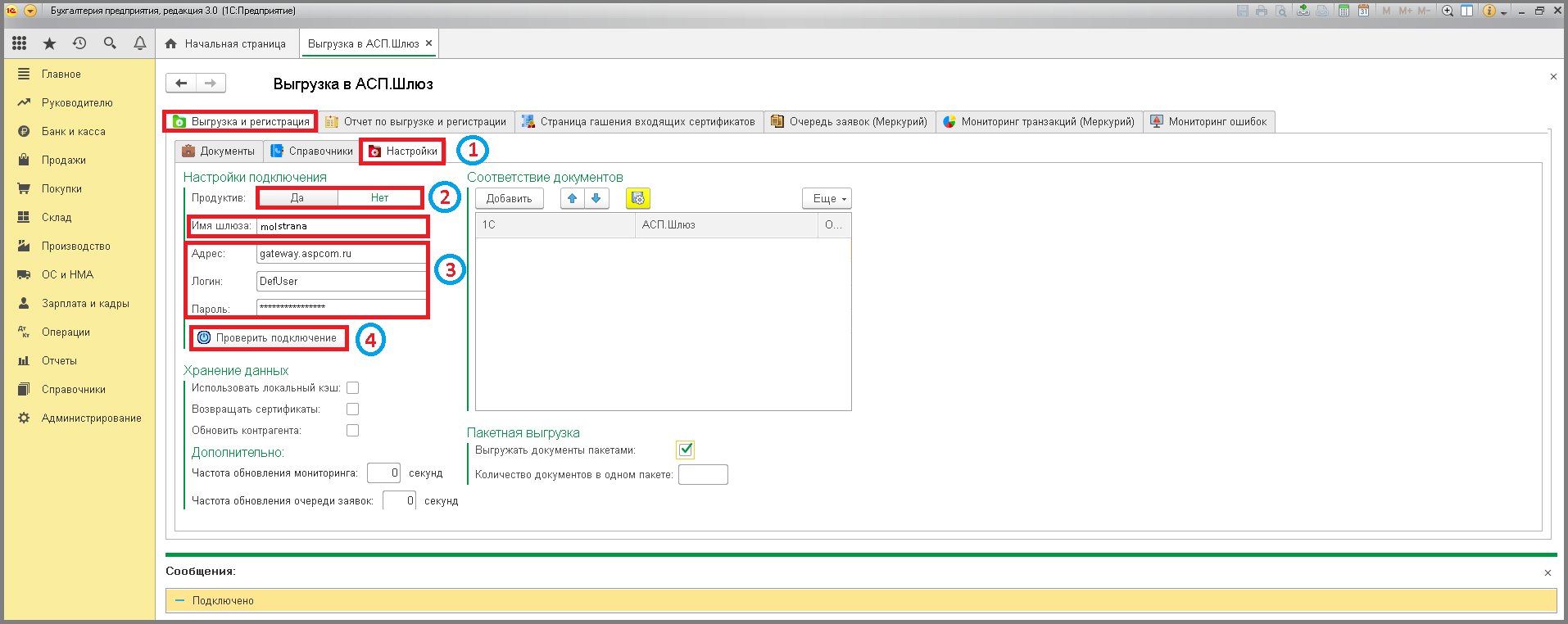The width and height of the screenshot is (1568, 624).
Task: Open Очередь заявок (Меркурий) tab
Action: click(850, 121)
